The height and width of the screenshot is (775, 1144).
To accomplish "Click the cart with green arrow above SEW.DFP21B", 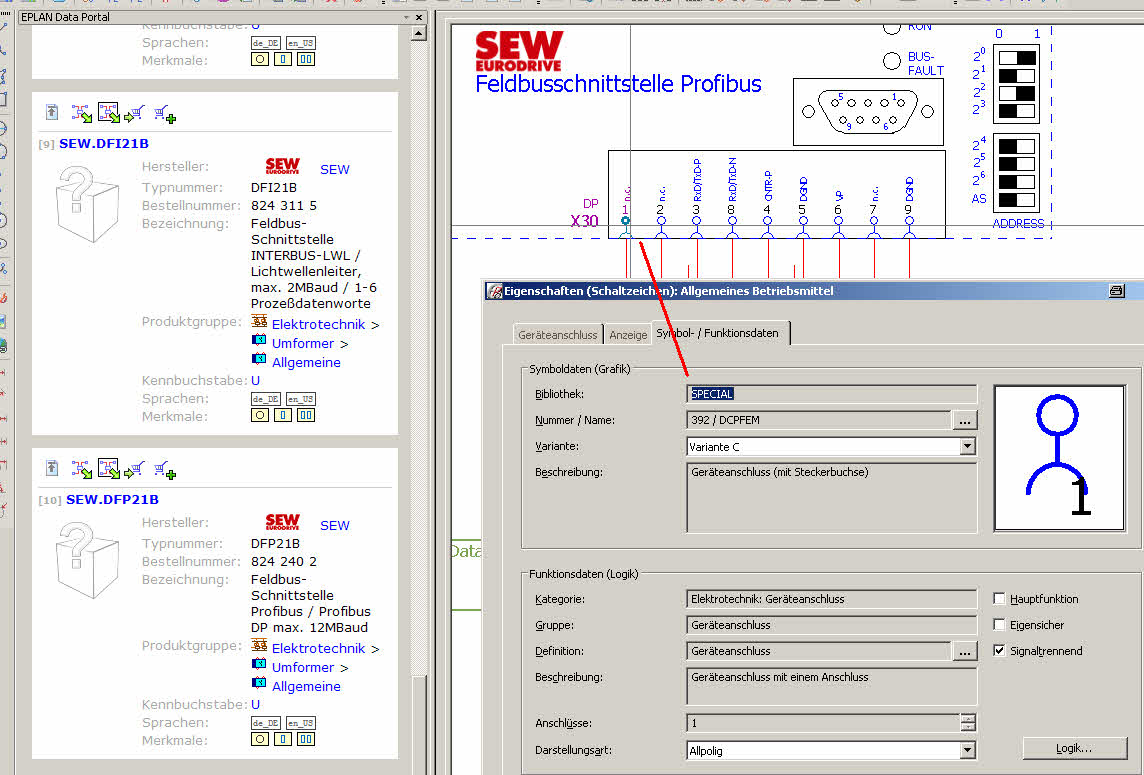I will pyautogui.click(x=134, y=469).
